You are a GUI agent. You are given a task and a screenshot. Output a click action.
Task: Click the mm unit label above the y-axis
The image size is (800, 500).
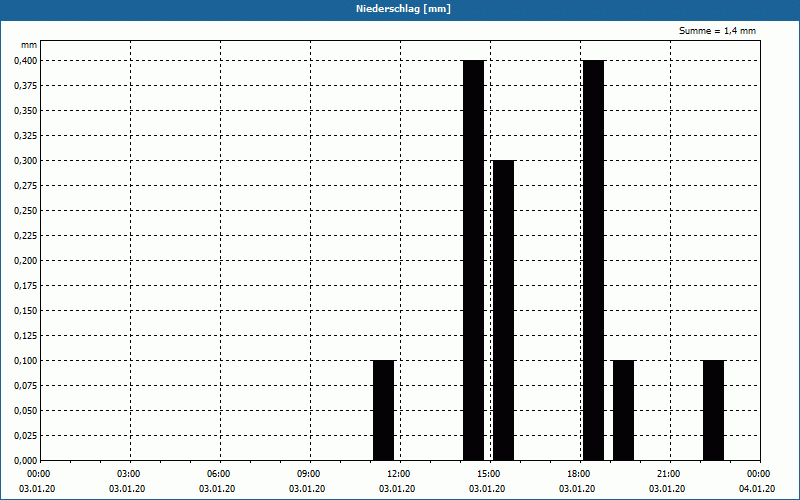(x=29, y=45)
